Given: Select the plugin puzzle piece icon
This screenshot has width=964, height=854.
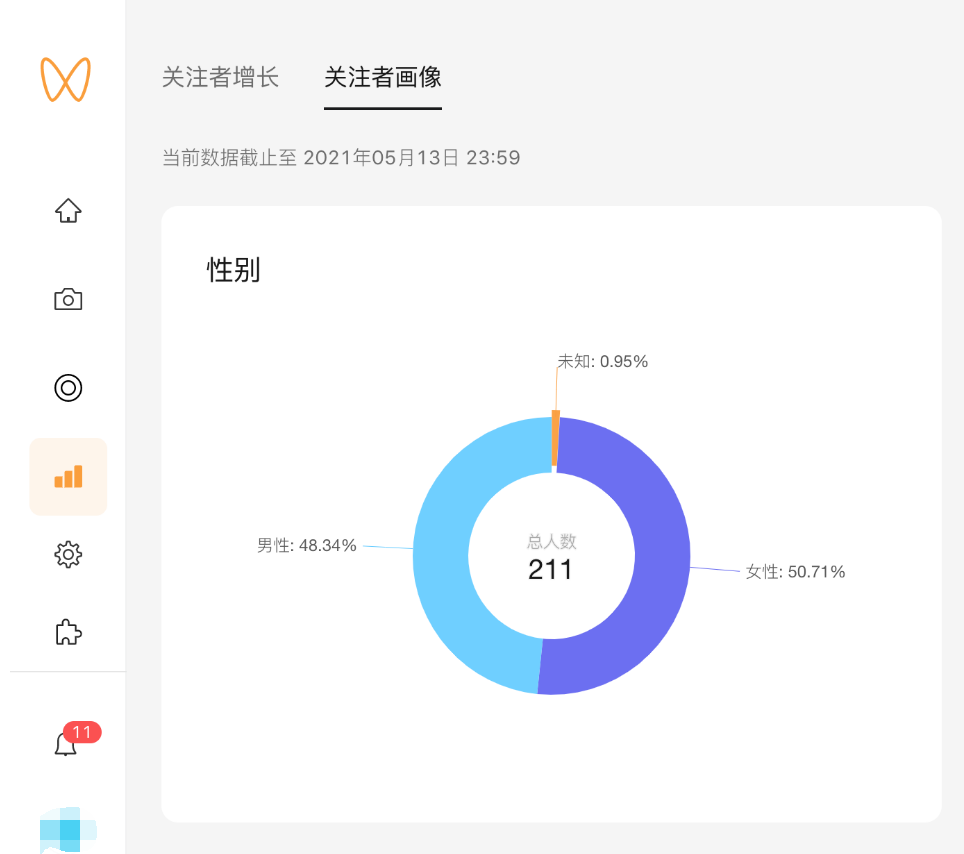Looking at the screenshot, I should [67, 632].
